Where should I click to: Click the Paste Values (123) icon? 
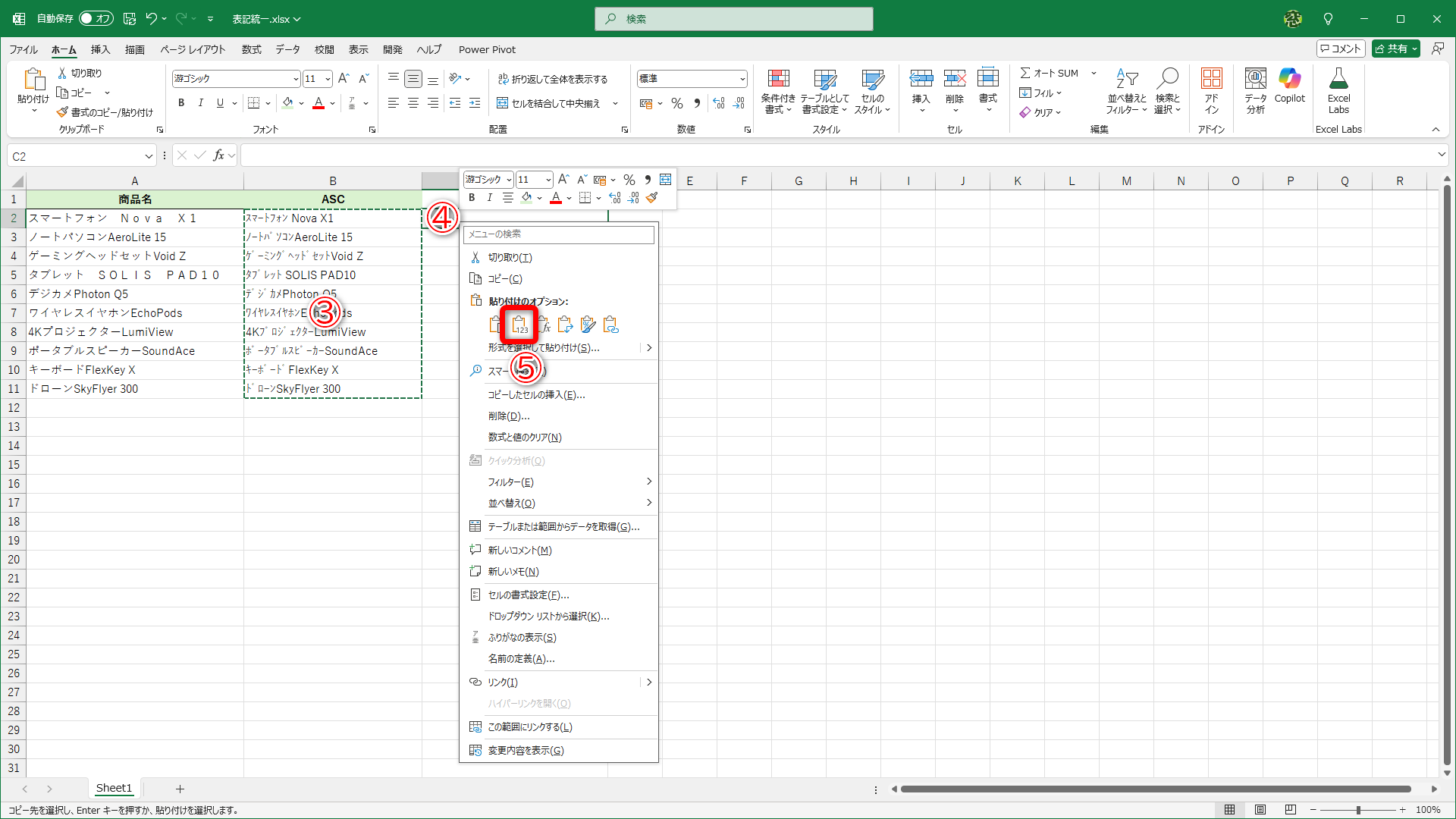[x=519, y=325]
